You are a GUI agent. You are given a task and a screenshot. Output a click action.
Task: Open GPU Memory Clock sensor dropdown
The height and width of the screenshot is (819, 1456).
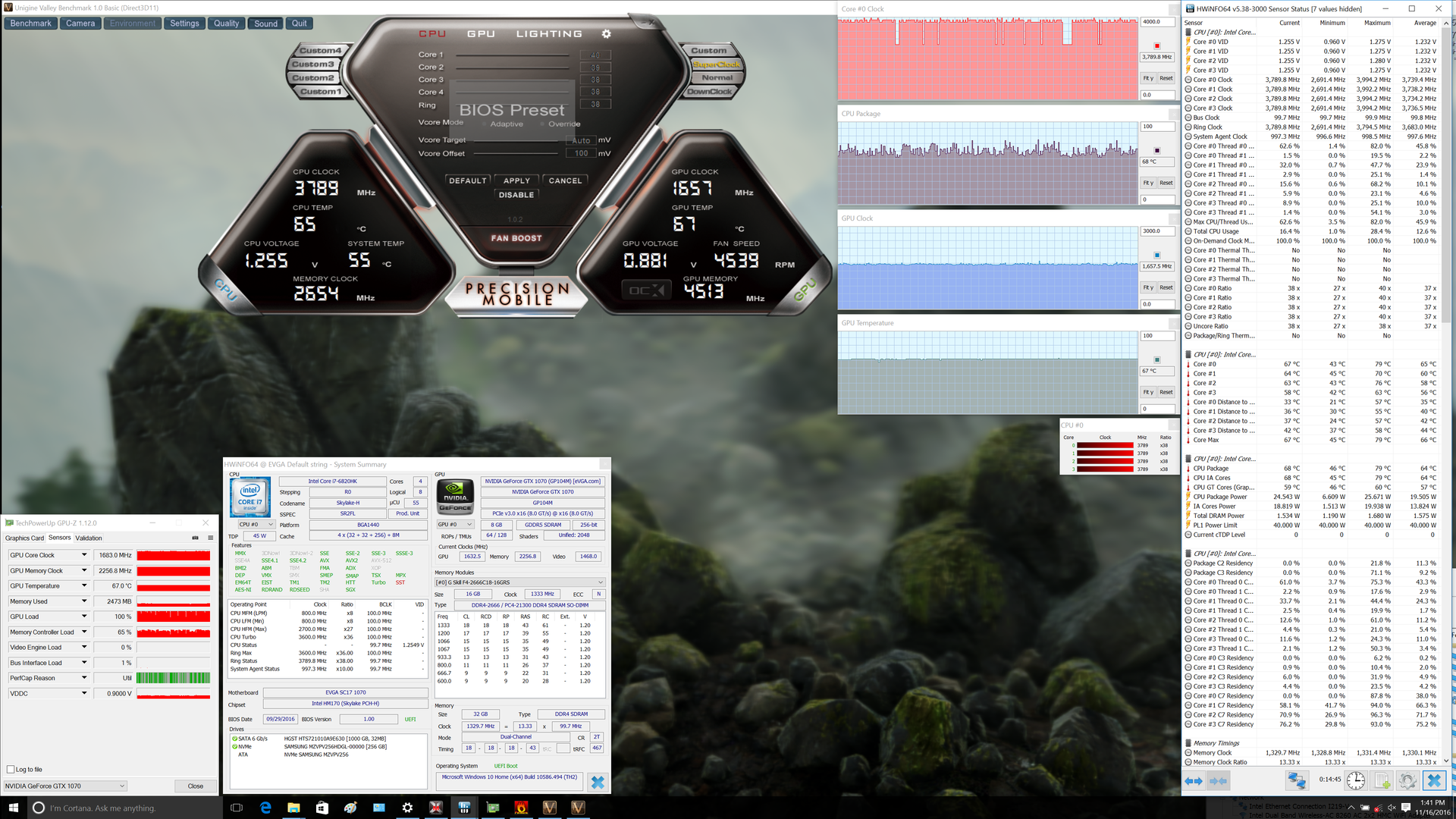[84, 570]
